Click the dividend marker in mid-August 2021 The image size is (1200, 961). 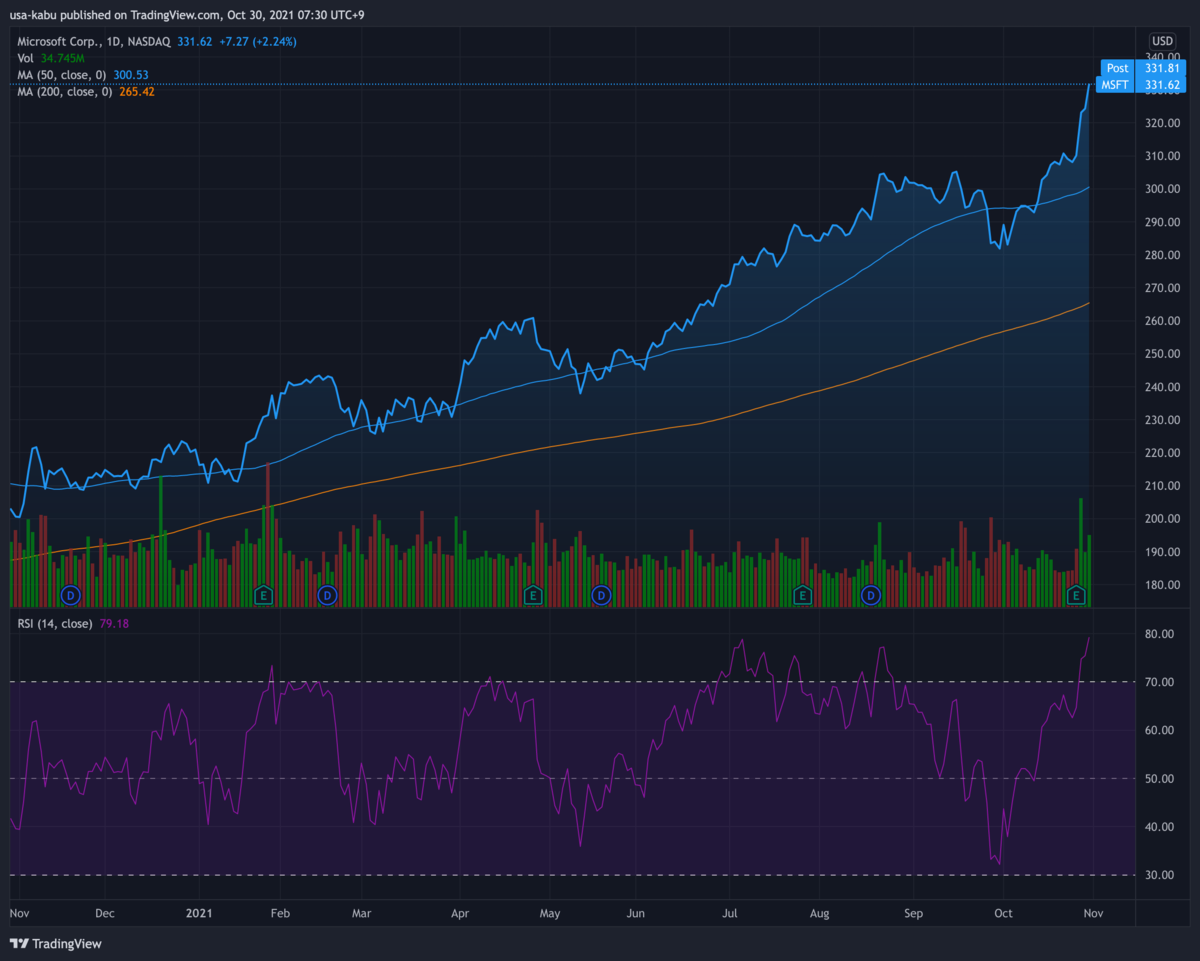pos(871,595)
